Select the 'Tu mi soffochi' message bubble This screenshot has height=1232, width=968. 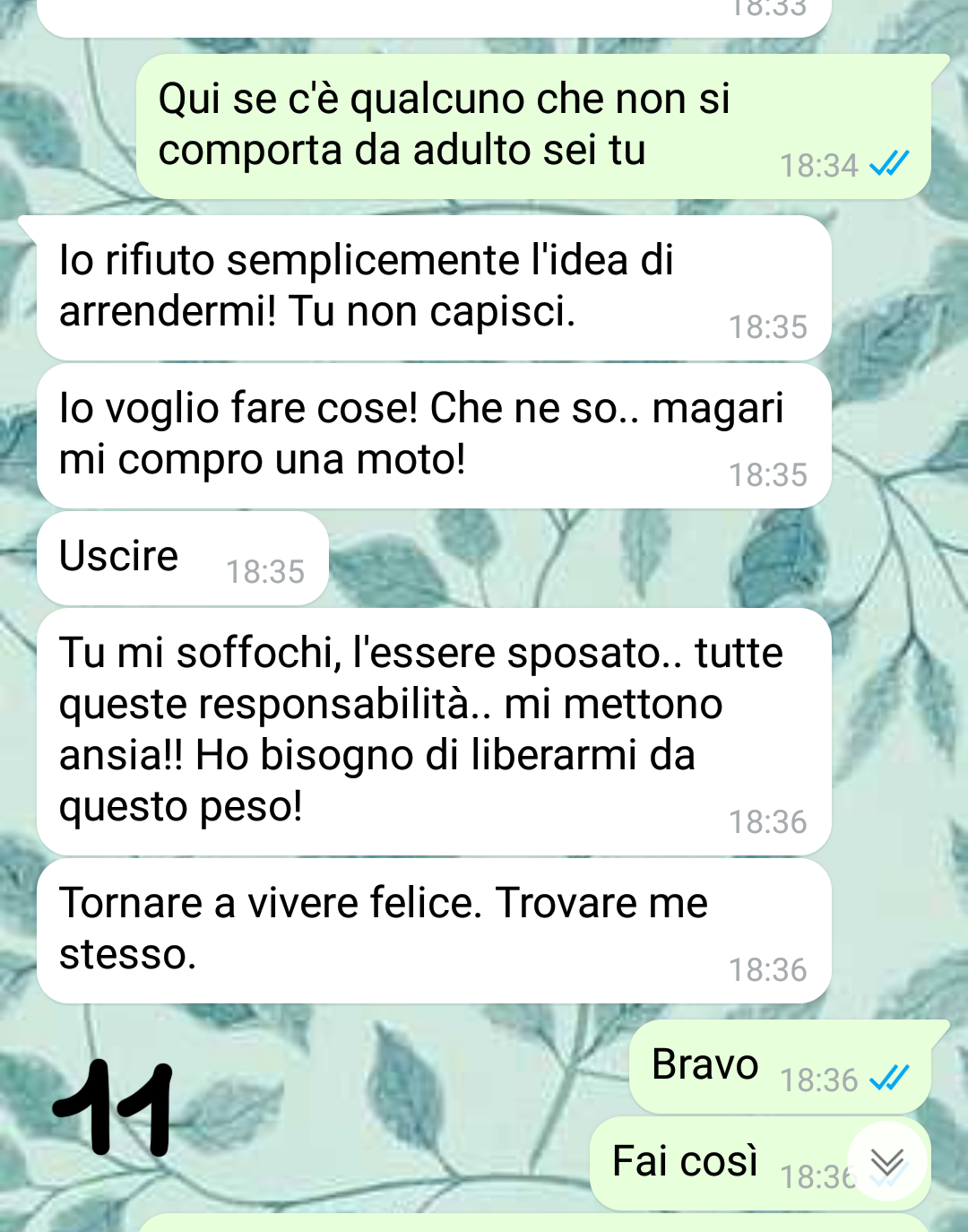(x=434, y=732)
